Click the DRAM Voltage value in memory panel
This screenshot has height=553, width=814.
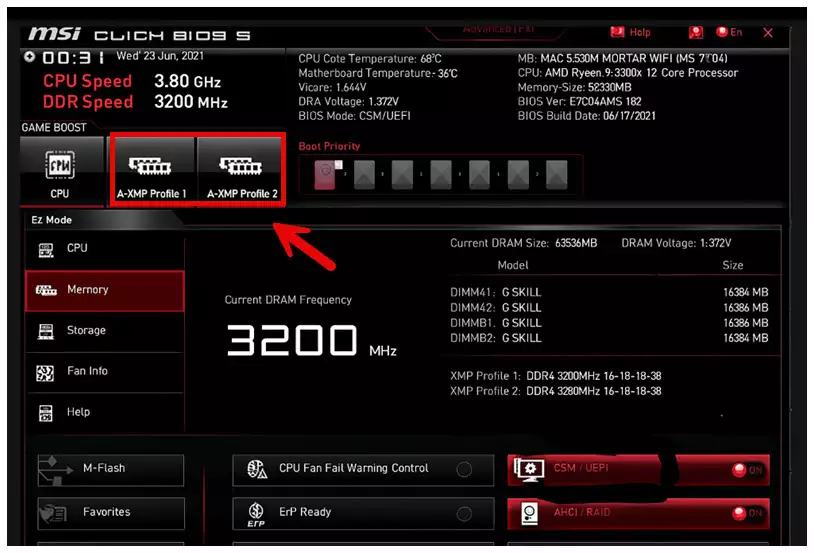tap(715, 243)
